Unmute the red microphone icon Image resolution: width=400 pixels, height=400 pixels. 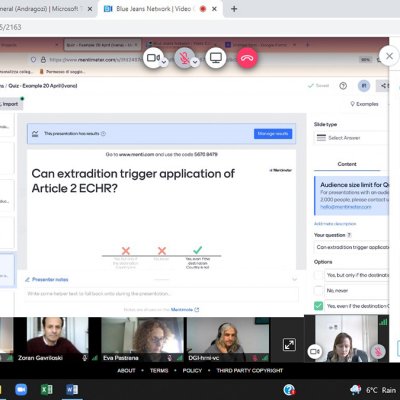pyautogui.click(x=184, y=58)
